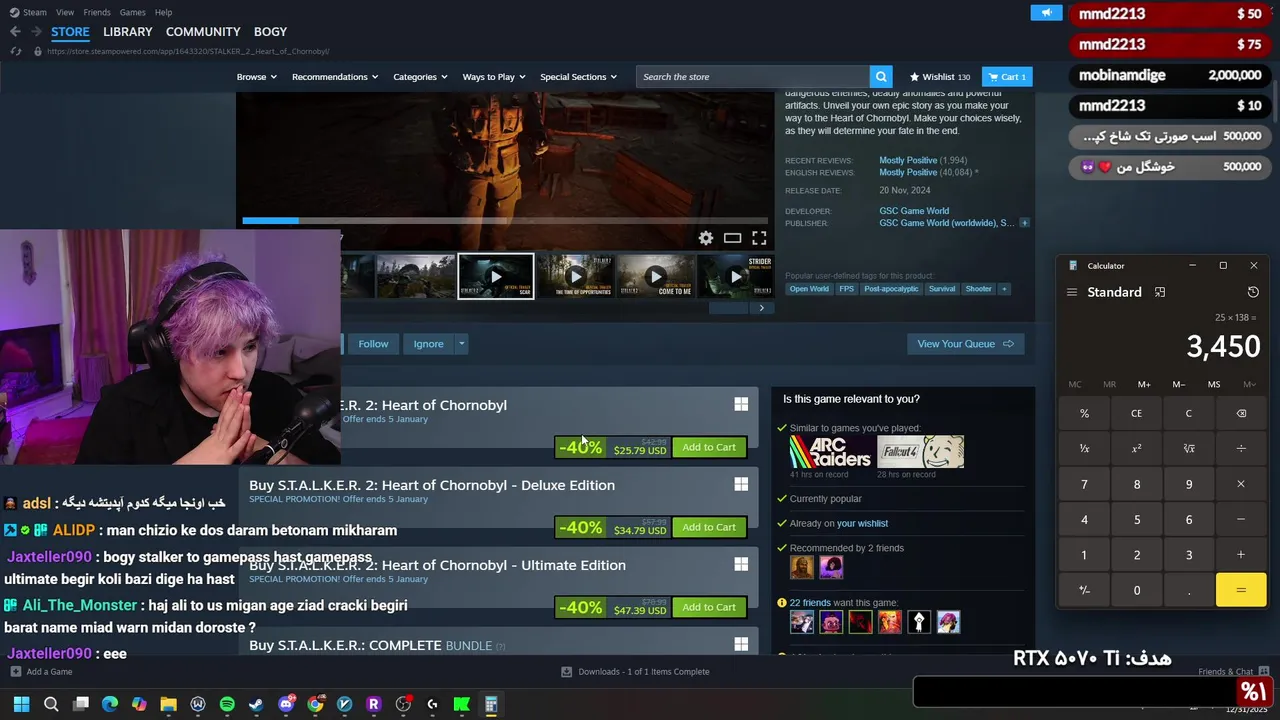This screenshot has height=720, width=1280.
Task: Open the Recommendations dropdown menu
Action: coord(335,77)
